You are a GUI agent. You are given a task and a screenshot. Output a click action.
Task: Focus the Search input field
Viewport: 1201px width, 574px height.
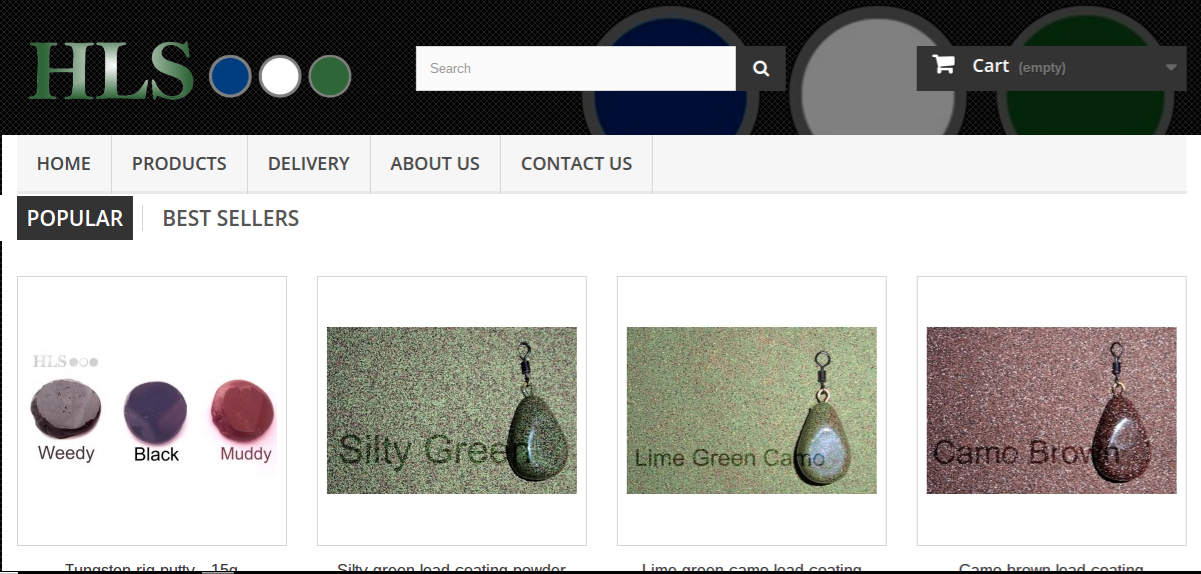coord(576,68)
